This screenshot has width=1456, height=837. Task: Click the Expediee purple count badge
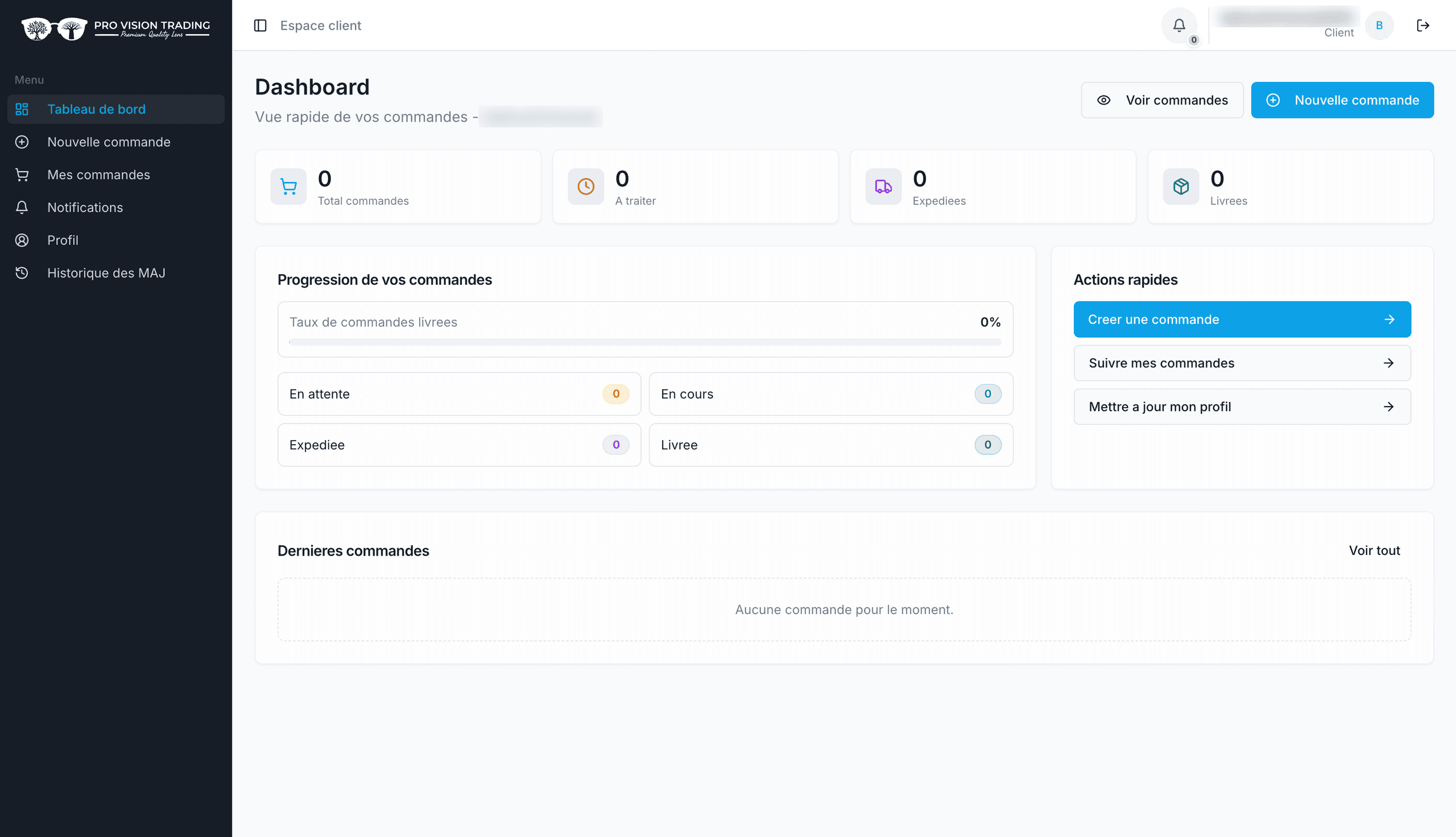615,445
